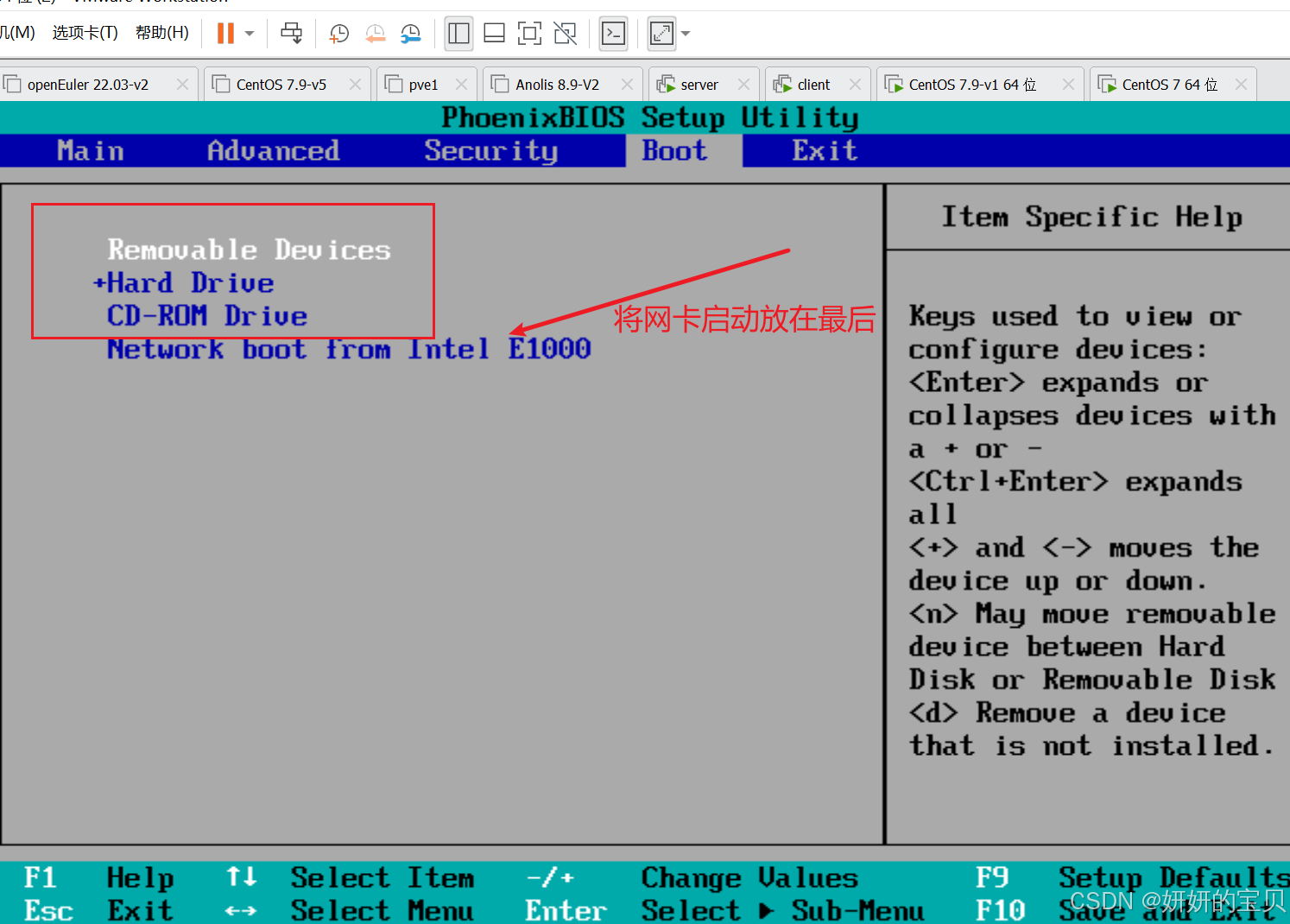Click the openEuler tab VM icon
Image resolution: width=1290 pixels, height=924 pixels.
click(x=12, y=84)
